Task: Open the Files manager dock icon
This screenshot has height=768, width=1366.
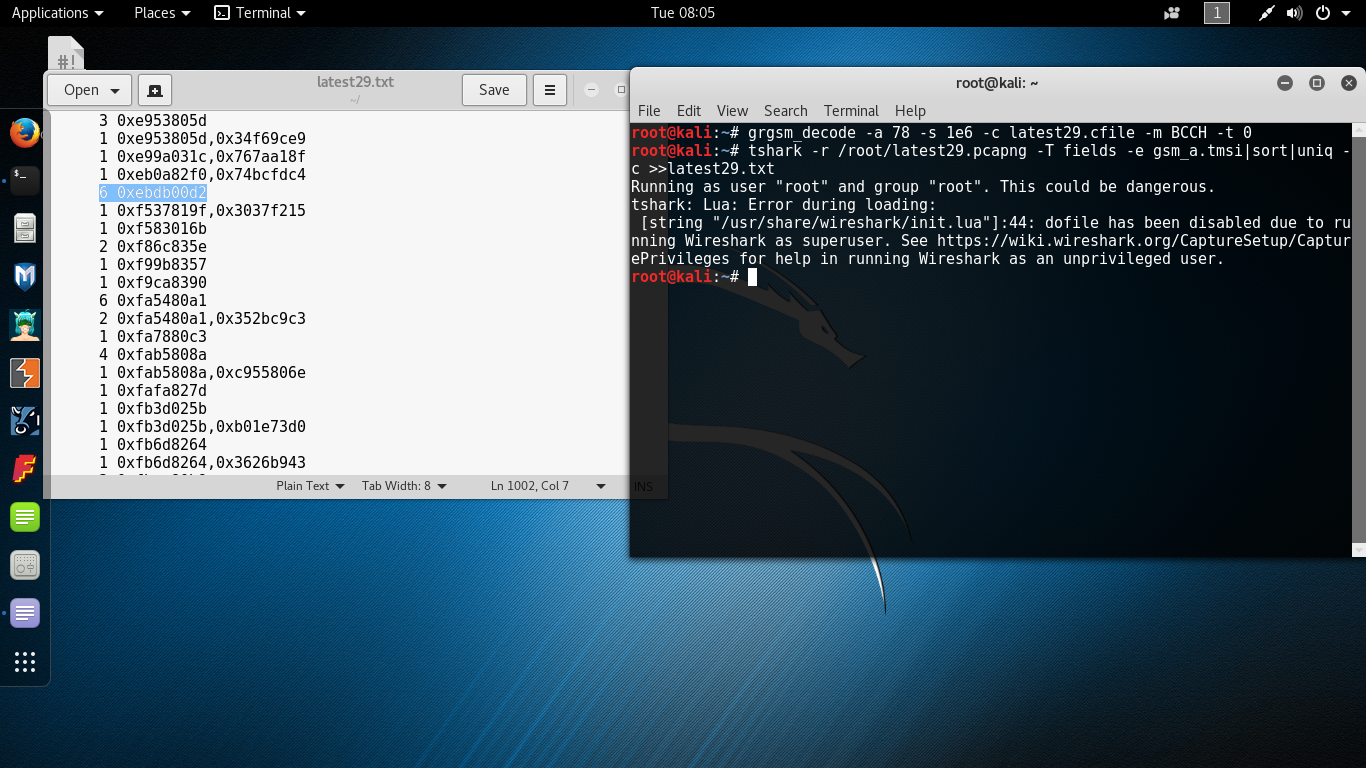Action: click(x=25, y=228)
